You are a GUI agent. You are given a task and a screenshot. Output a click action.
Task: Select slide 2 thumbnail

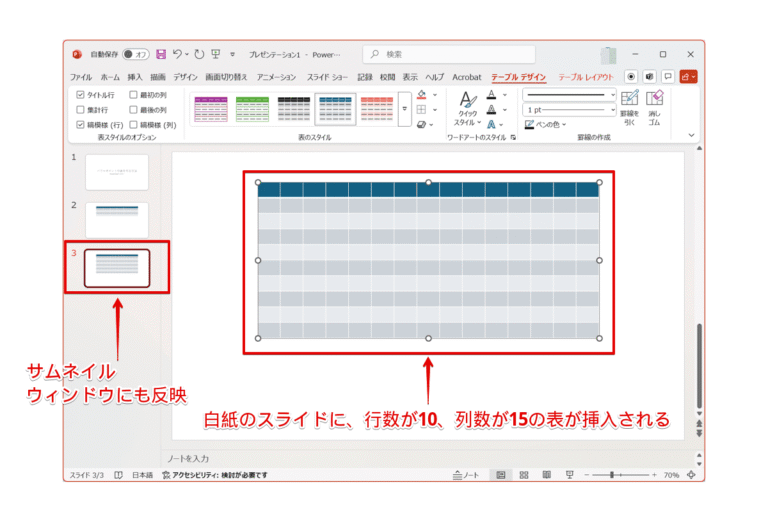[x=117, y=220]
